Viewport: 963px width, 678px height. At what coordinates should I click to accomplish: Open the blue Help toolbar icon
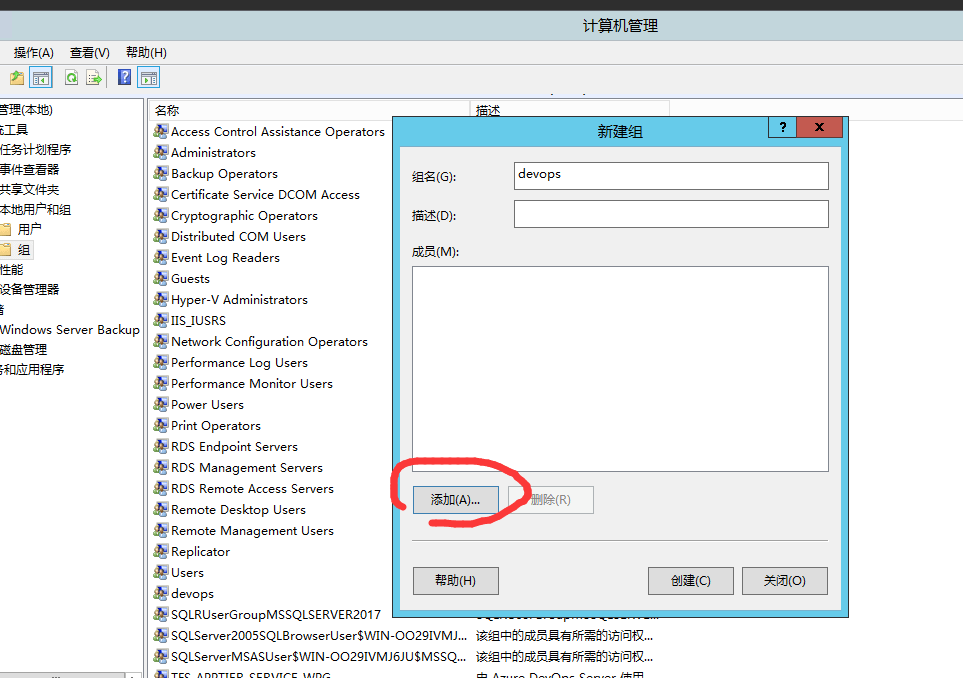pos(125,78)
